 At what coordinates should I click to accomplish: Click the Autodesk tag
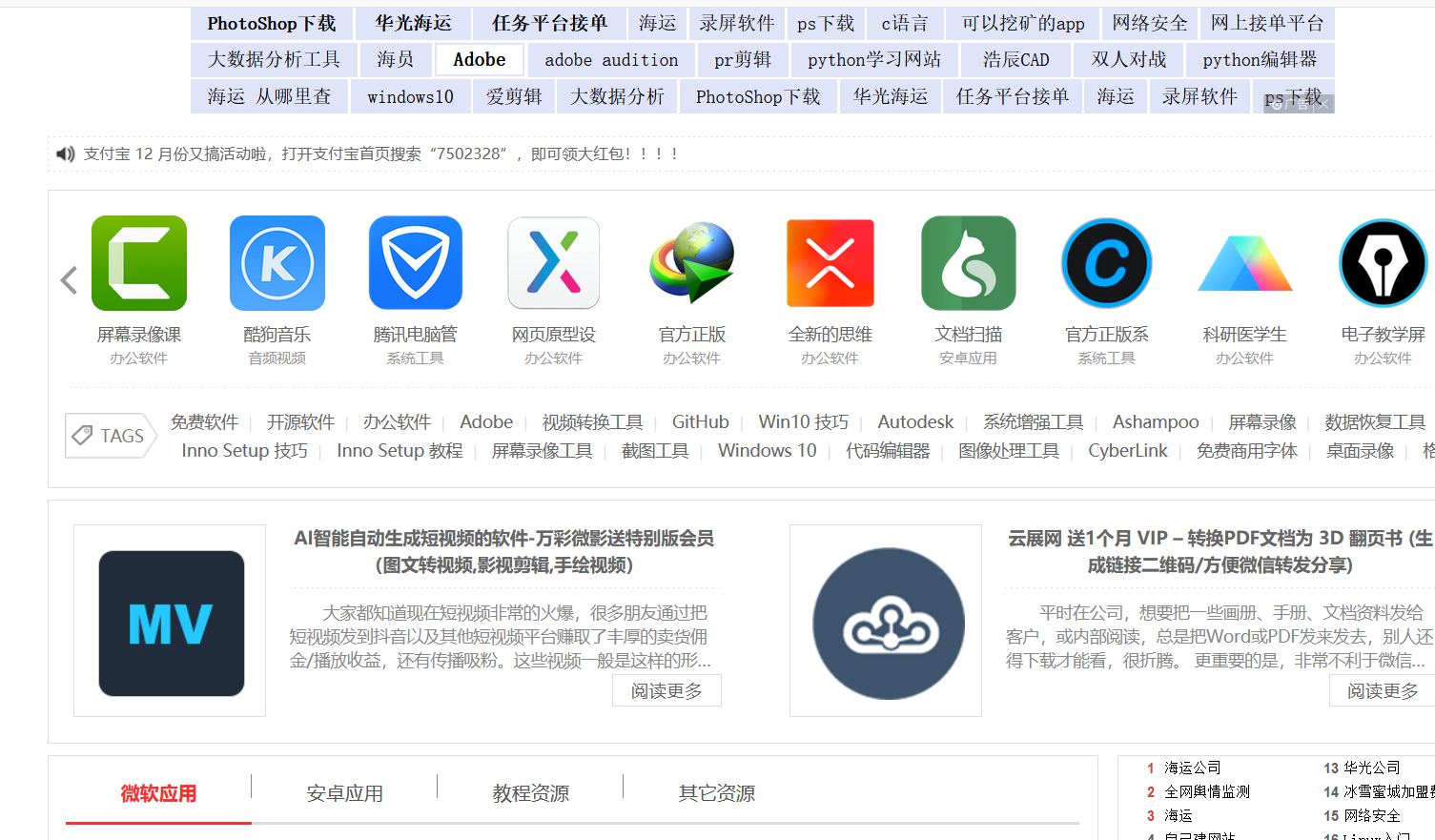[915, 421]
